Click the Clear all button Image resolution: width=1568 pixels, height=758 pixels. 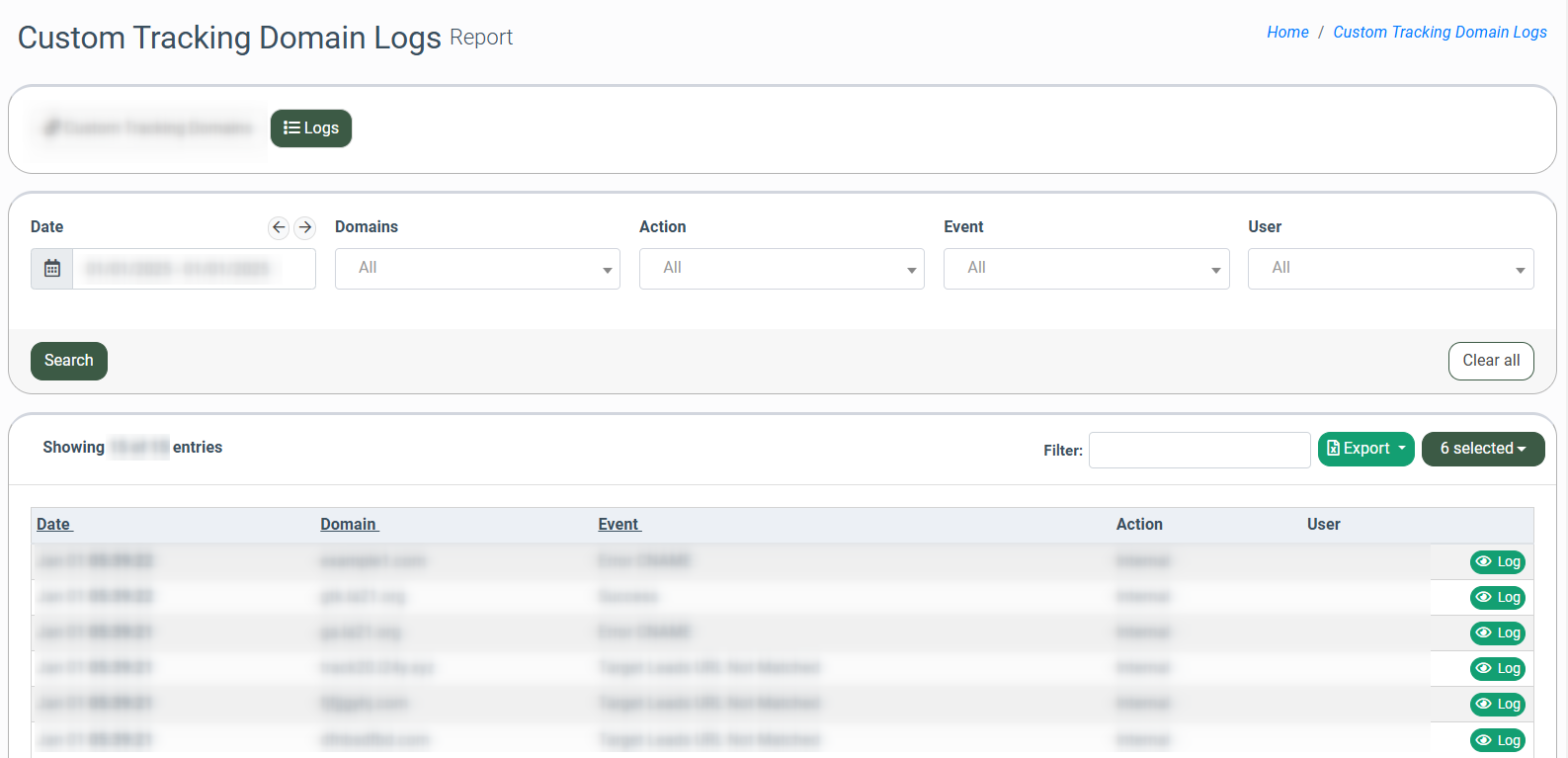tap(1490, 361)
